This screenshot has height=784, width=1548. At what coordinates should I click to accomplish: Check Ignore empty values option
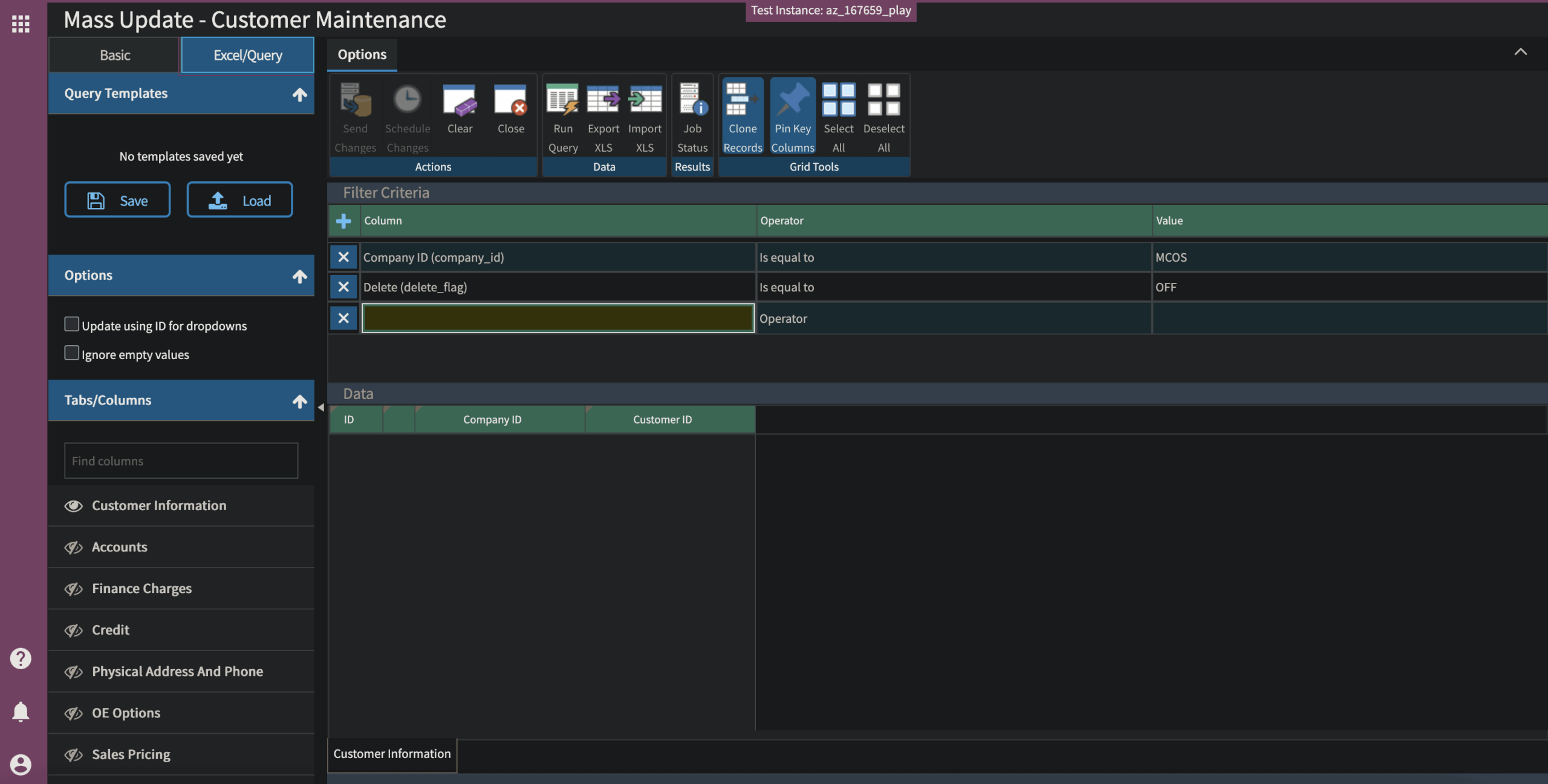tap(72, 353)
